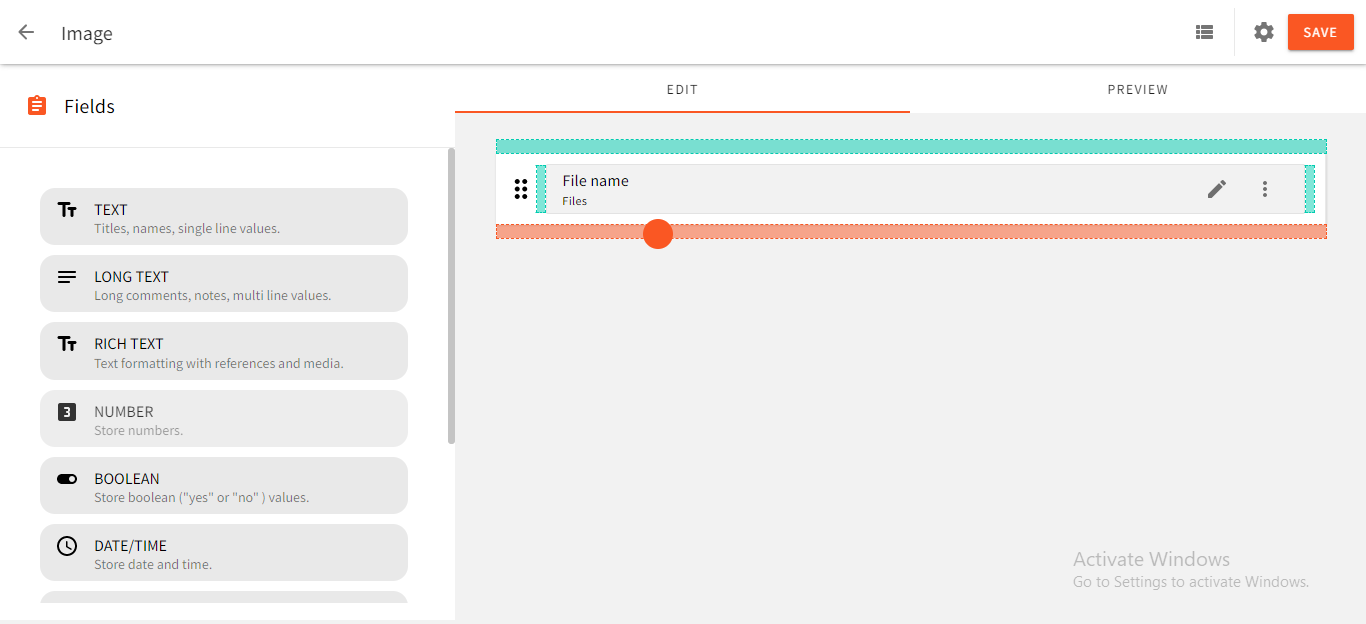Click the Long Text lines icon

click(67, 277)
